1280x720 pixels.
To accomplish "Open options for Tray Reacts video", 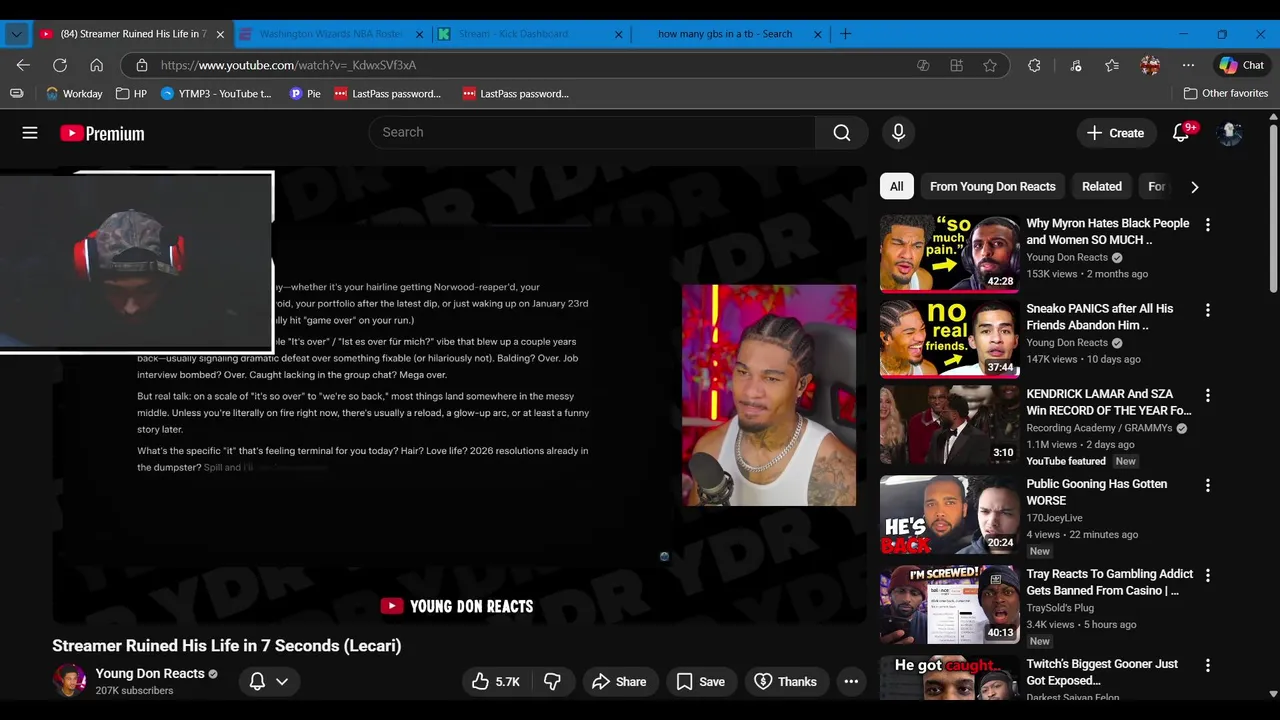I will pos(1207,575).
